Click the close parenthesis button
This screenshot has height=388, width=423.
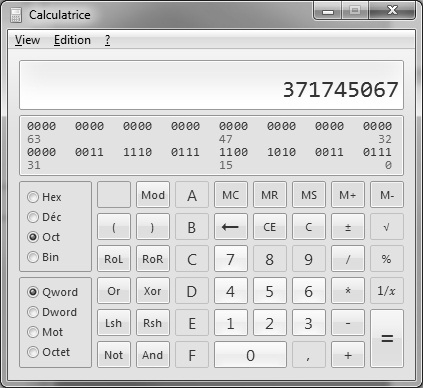153,227
